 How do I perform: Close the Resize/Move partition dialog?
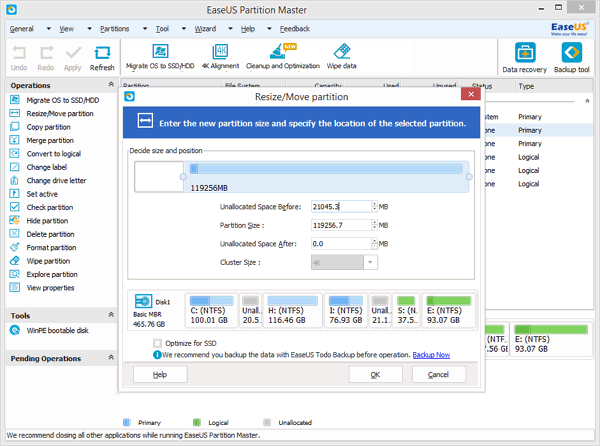tap(471, 94)
